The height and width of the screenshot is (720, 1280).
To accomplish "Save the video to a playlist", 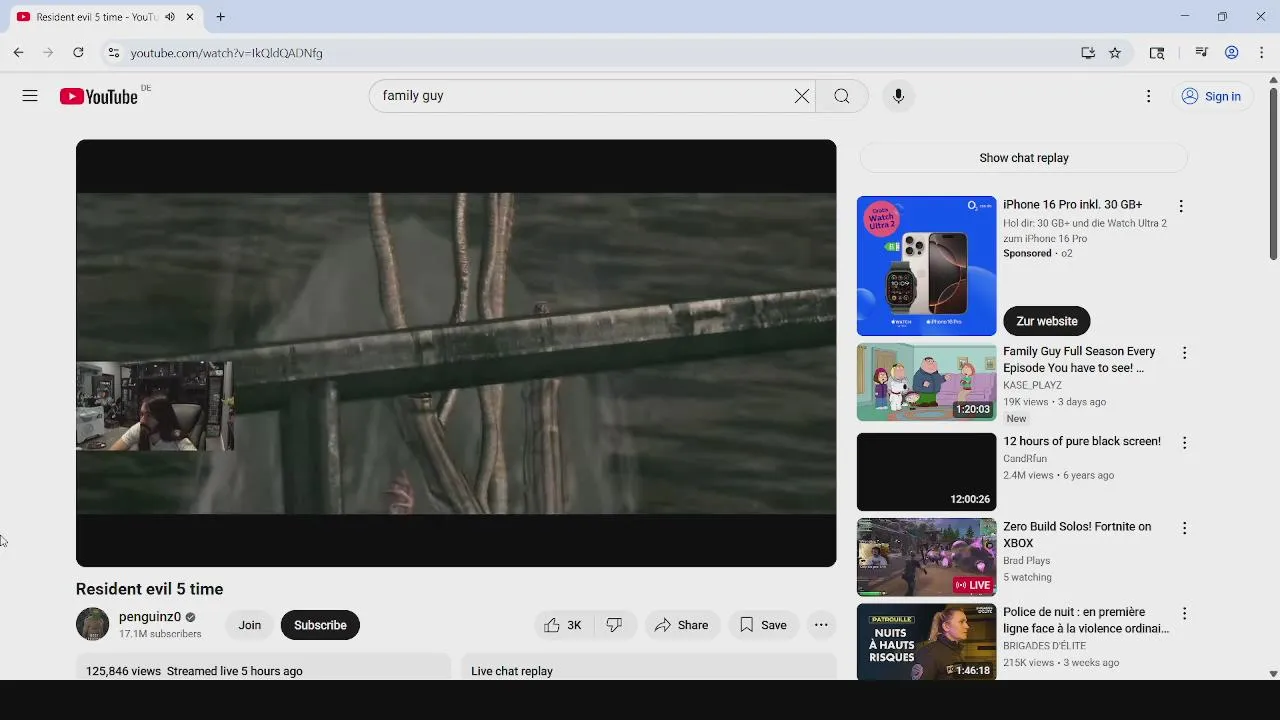I will tap(763, 625).
